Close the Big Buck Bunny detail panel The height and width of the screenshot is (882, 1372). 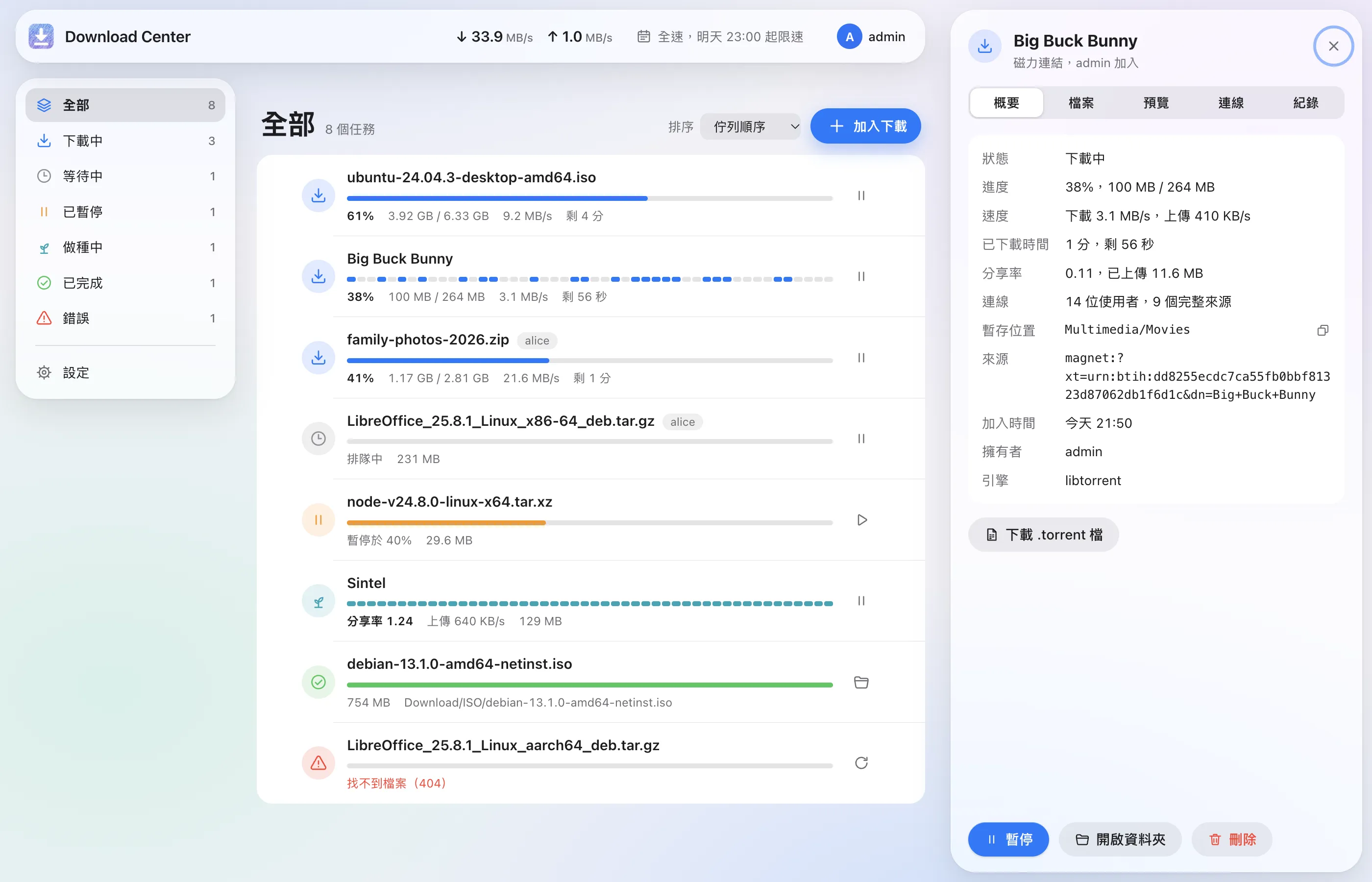point(1333,47)
